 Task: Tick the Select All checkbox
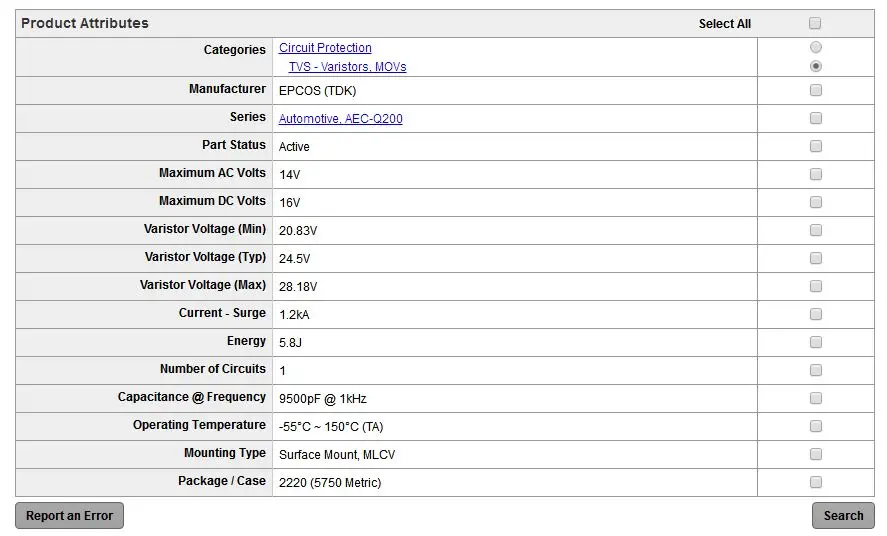(815, 23)
